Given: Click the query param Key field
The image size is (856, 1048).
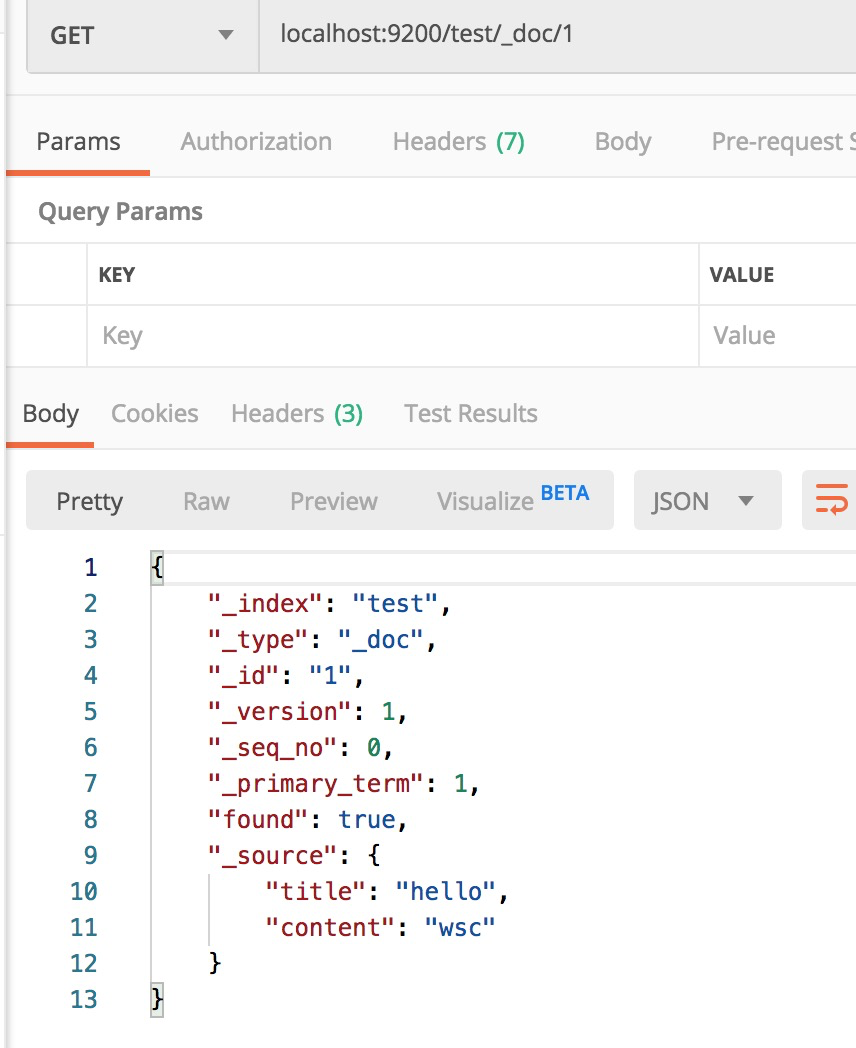Looking at the screenshot, I should [x=392, y=336].
